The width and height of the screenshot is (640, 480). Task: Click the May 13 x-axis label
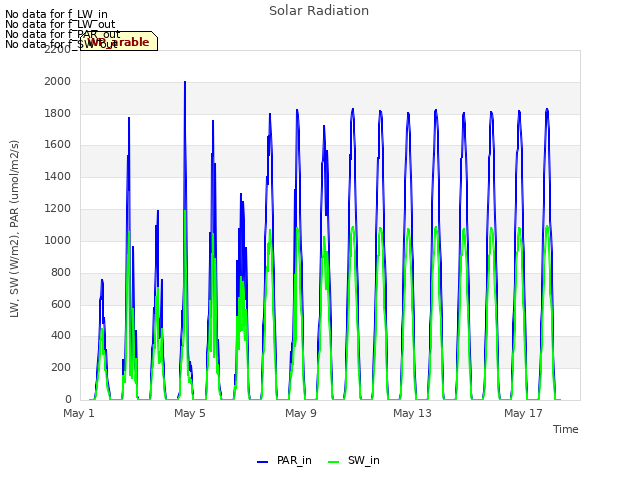coord(412,413)
